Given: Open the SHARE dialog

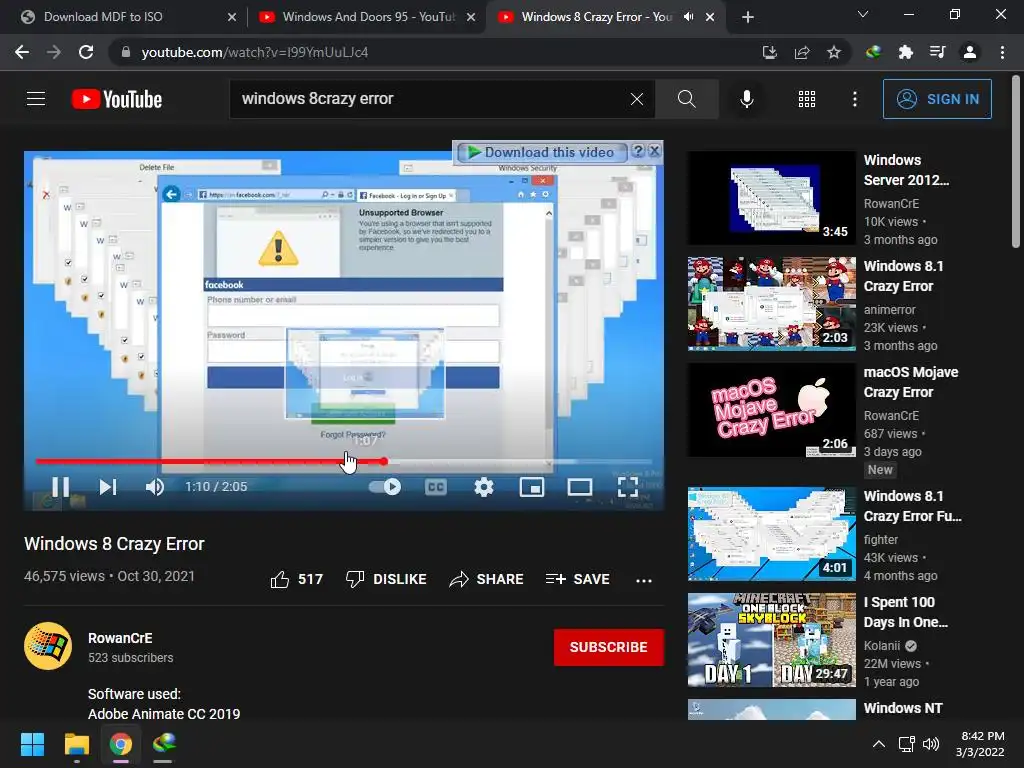Looking at the screenshot, I should pos(487,579).
